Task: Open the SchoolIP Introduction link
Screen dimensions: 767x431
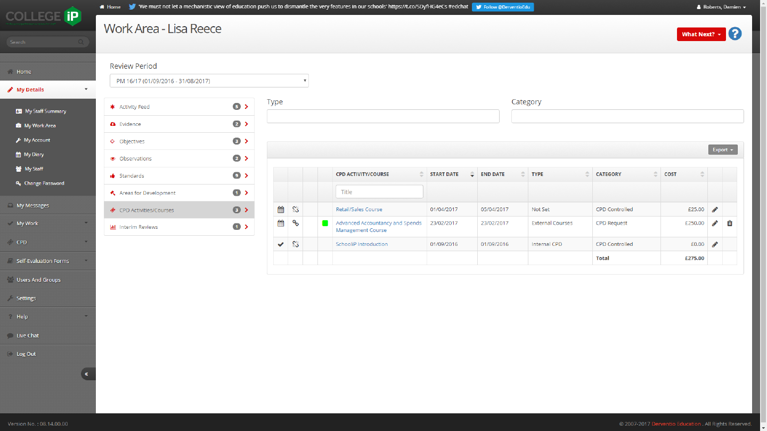Action: (x=361, y=244)
